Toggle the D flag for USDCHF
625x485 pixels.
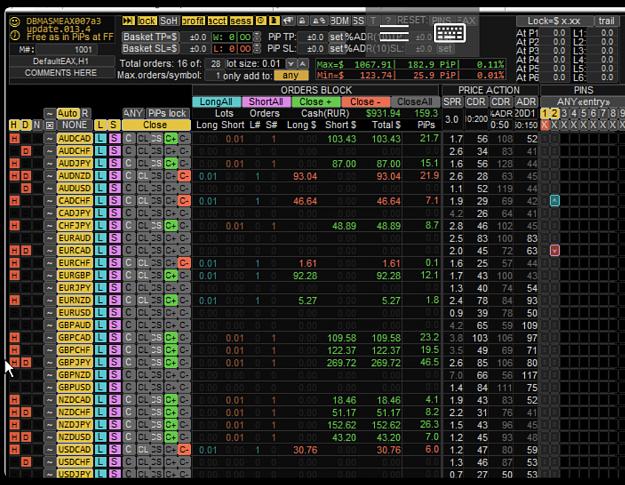(x=26, y=462)
